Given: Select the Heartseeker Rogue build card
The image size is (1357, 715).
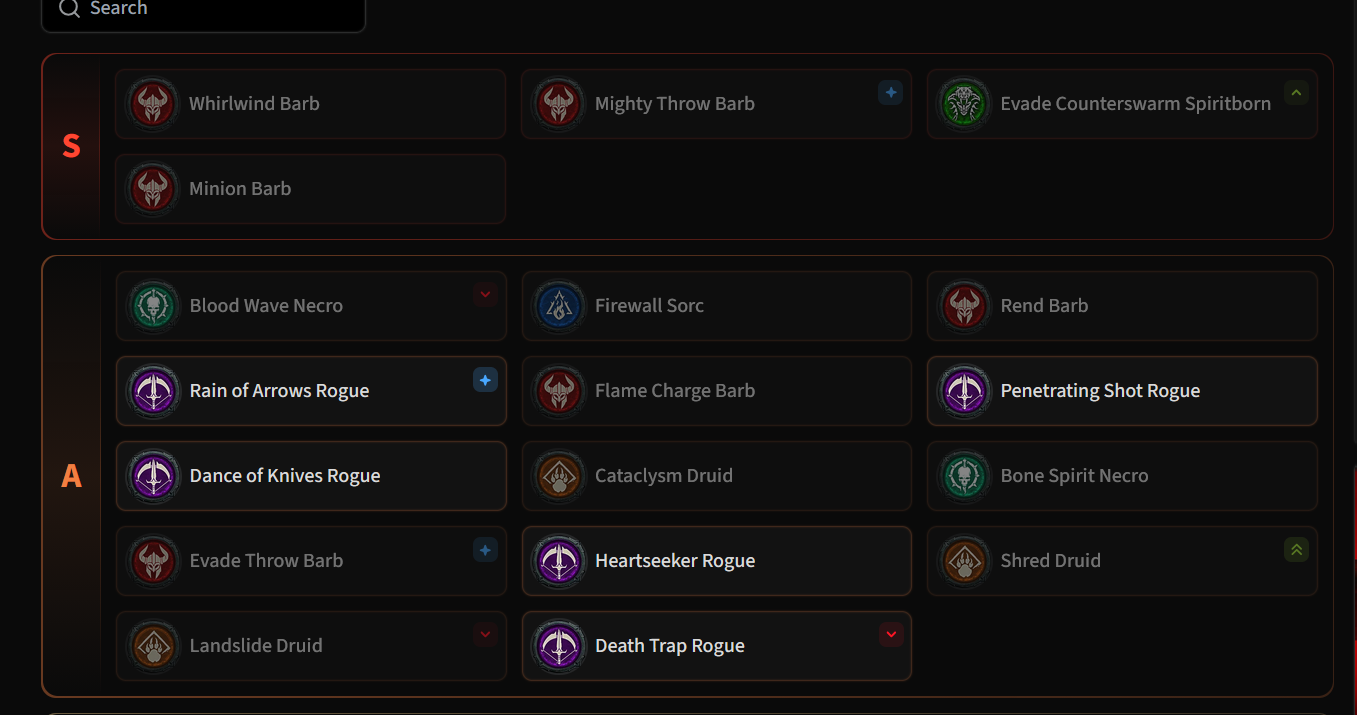Looking at the screenshot, I should [x=717, y=561].
